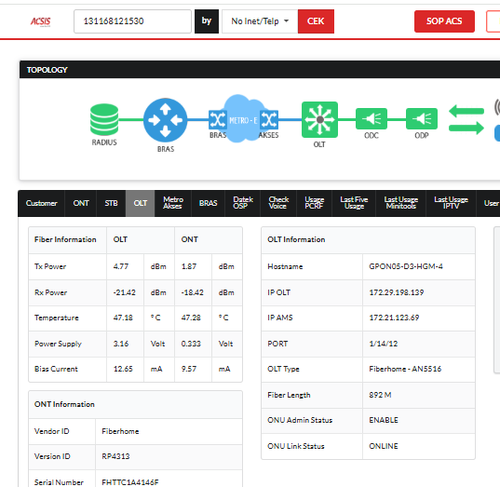The width and height of the screenshot is (500, 487).
Task: Select ONT Rx Power value -18.42
Action: click(192, 292)
